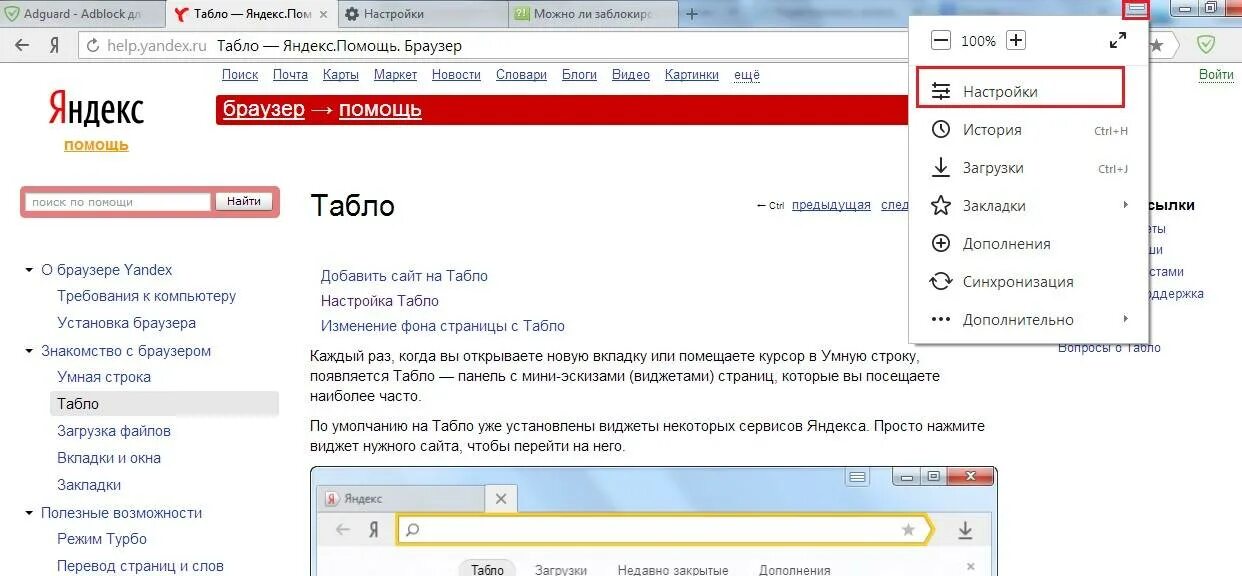Enter fullscreen mode from the menu
Image resolution: width=1242 pixels, height=576 pixels.
[x=1118, y=41]
